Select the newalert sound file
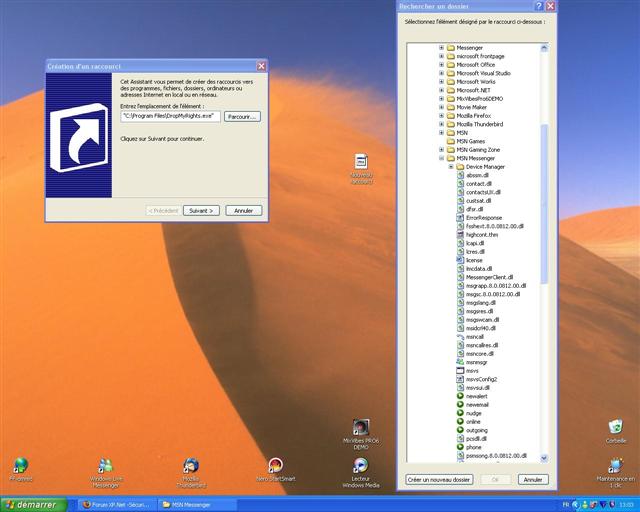 (x=475, y=396)
